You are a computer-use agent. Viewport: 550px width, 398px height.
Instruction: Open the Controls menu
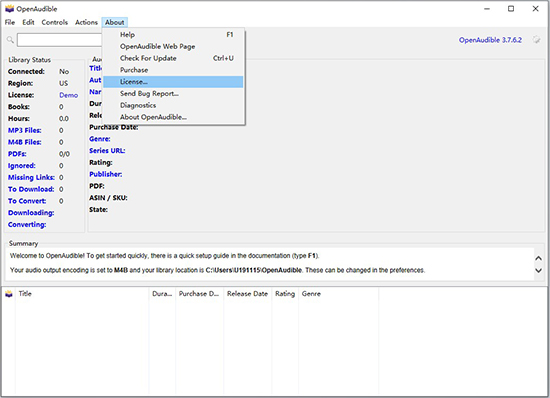click(x=55, y=22)
